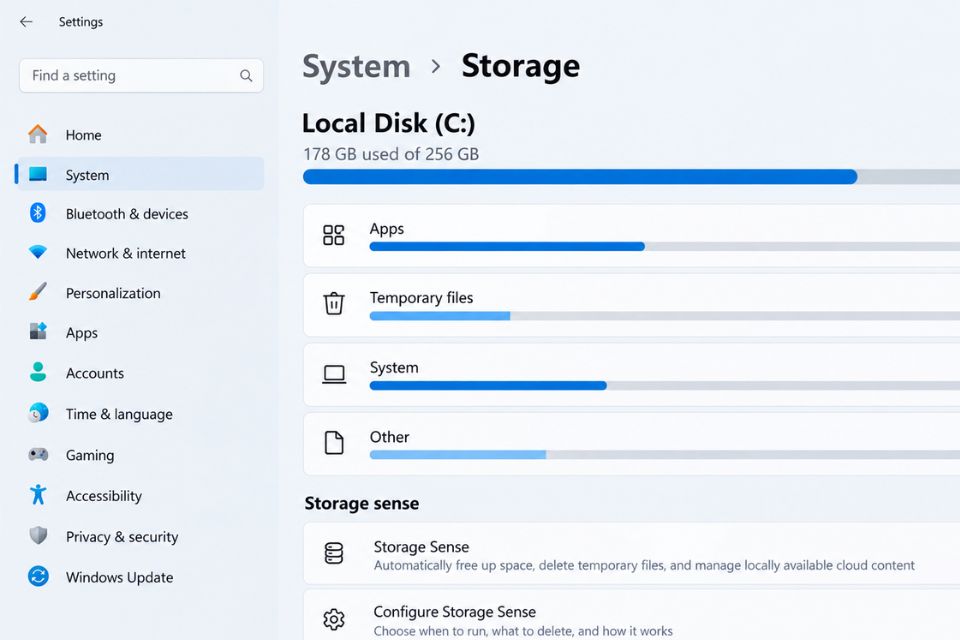
Task: Go to Time & language
Action: (119, 415)
